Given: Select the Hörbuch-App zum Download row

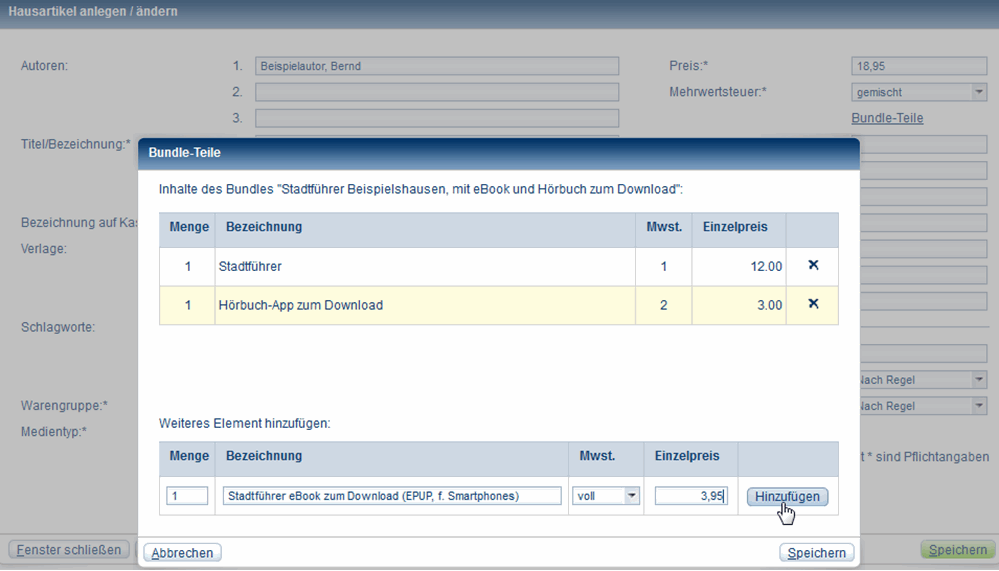Looking at the screenshot, I should click(424, 305).
